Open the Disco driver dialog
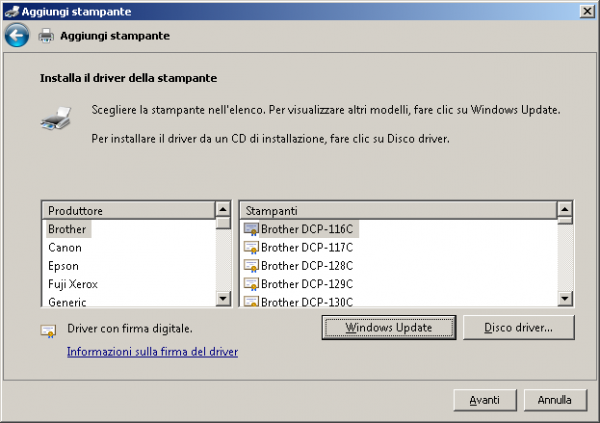 point(516,327)
